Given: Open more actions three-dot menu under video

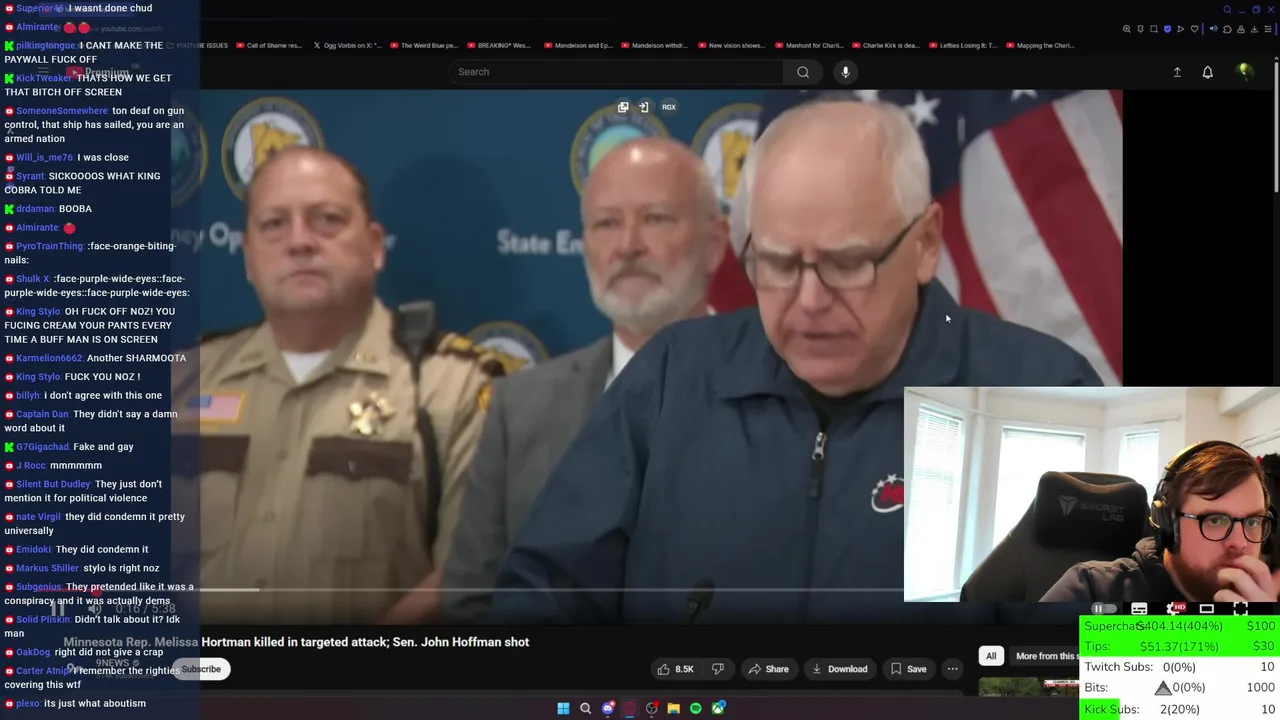Looking at the screenshot, I should coord(952,669).
